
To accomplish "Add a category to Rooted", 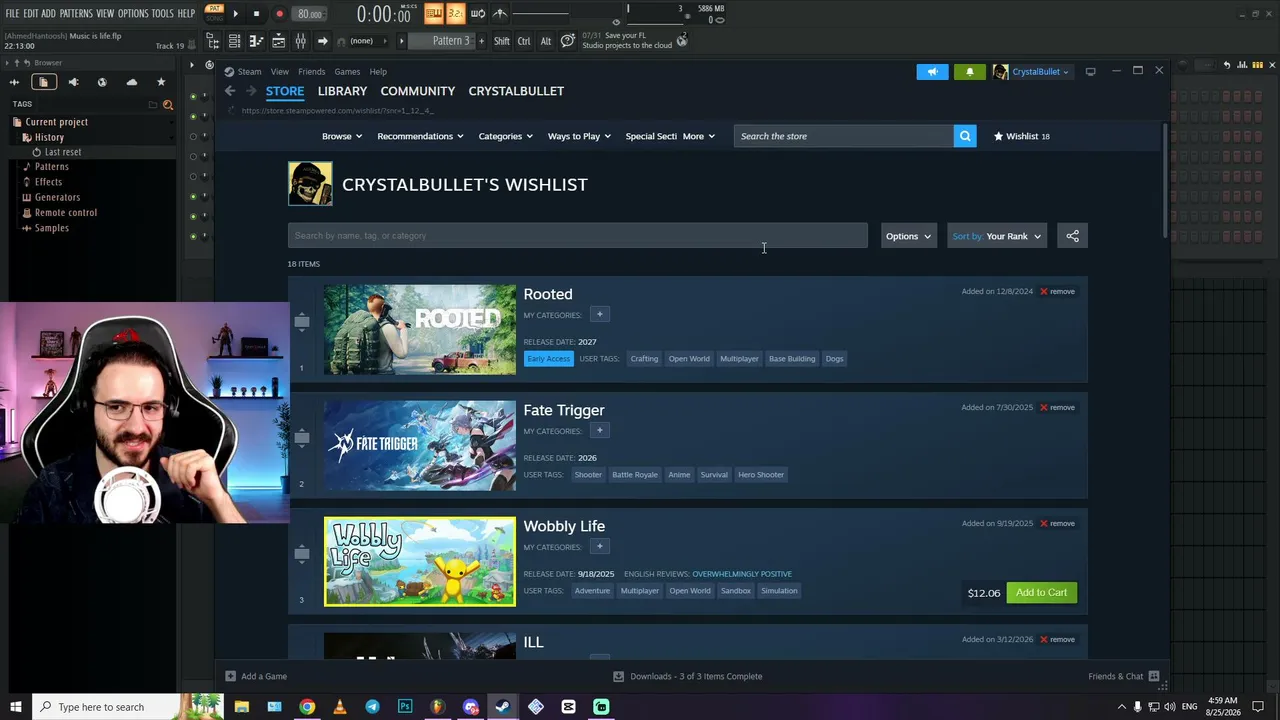I will (600, 315).
